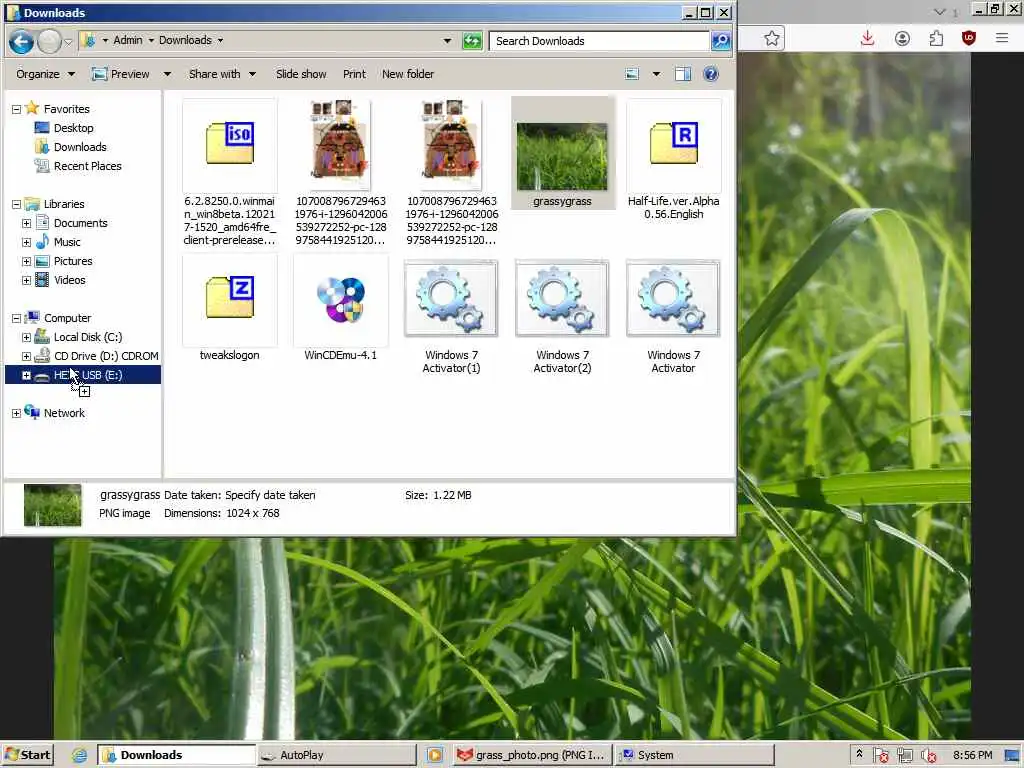Click the Forward navigation arrow in Explorer
1024x768 pixels.
click(x=50, y=42)
